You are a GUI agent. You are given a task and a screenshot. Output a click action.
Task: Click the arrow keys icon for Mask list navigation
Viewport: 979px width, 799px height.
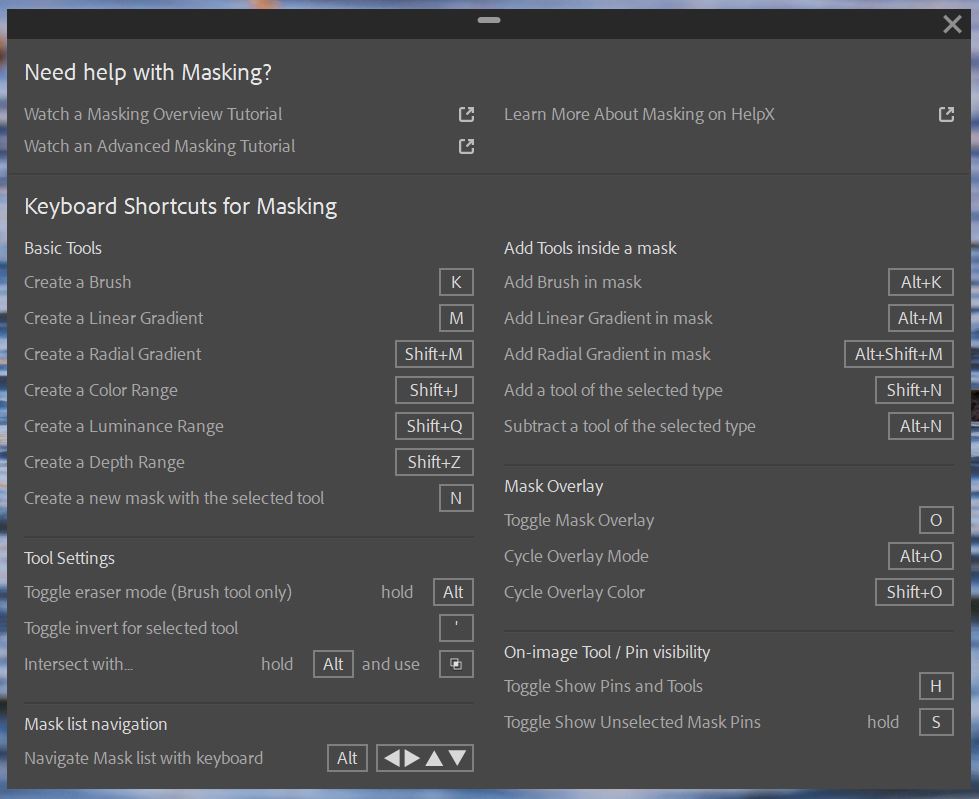tap(425, 758)
